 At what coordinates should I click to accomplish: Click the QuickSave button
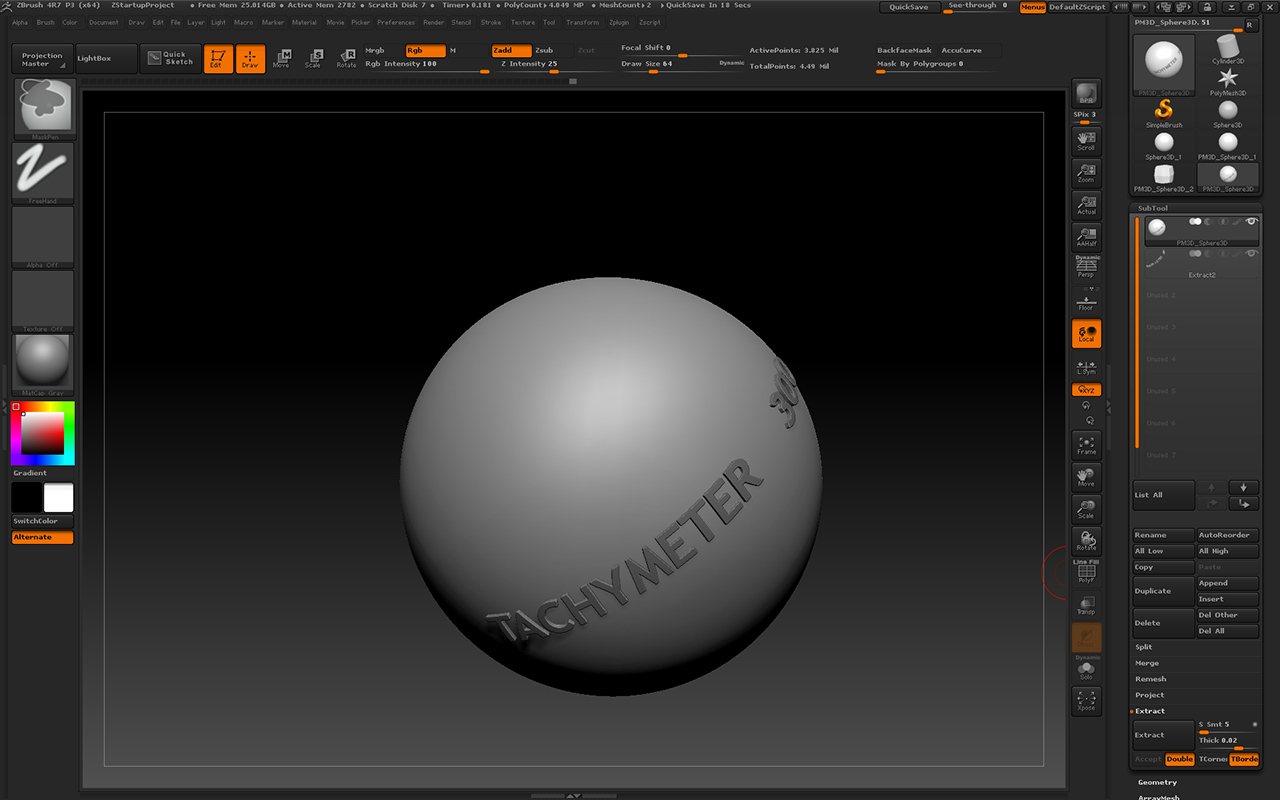pyautogui.click(x=909, y=7)
